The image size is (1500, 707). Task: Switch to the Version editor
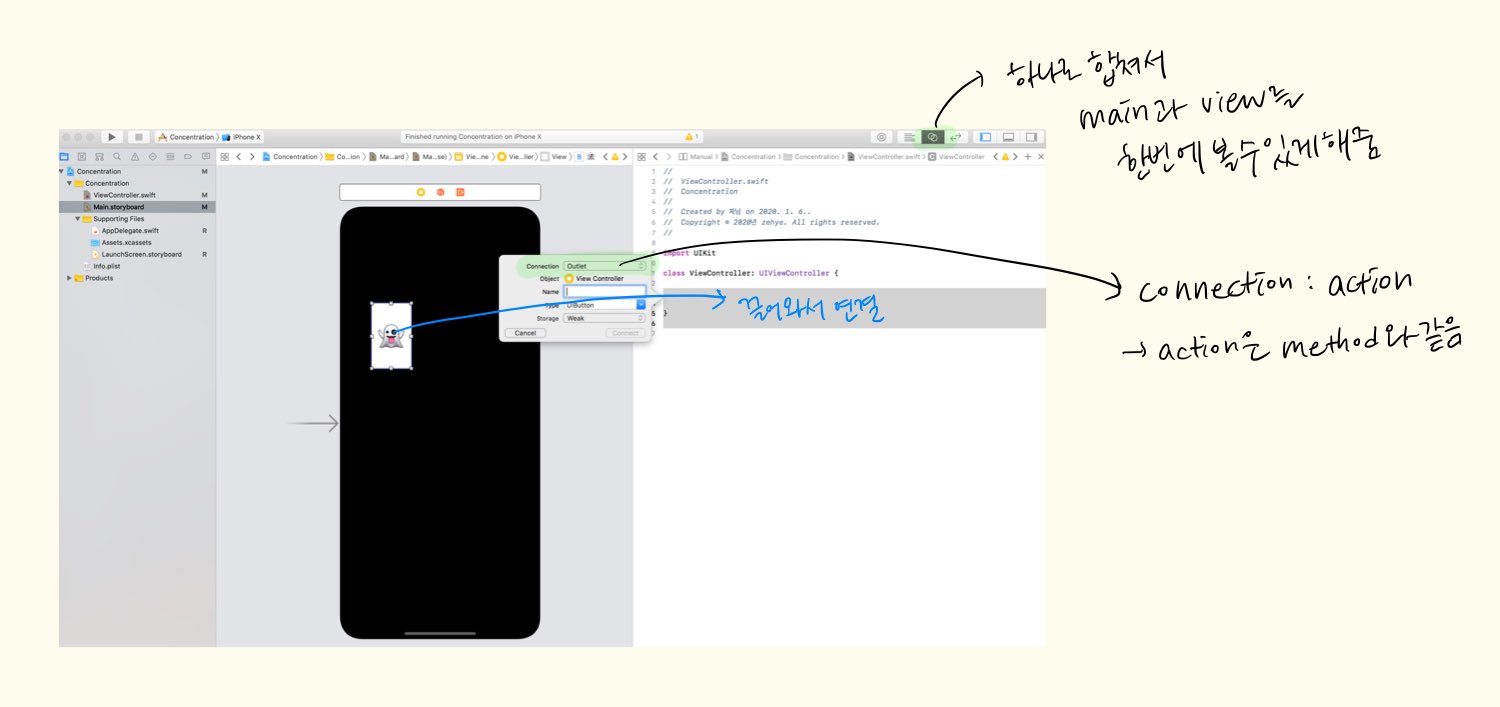coord(955,137)
